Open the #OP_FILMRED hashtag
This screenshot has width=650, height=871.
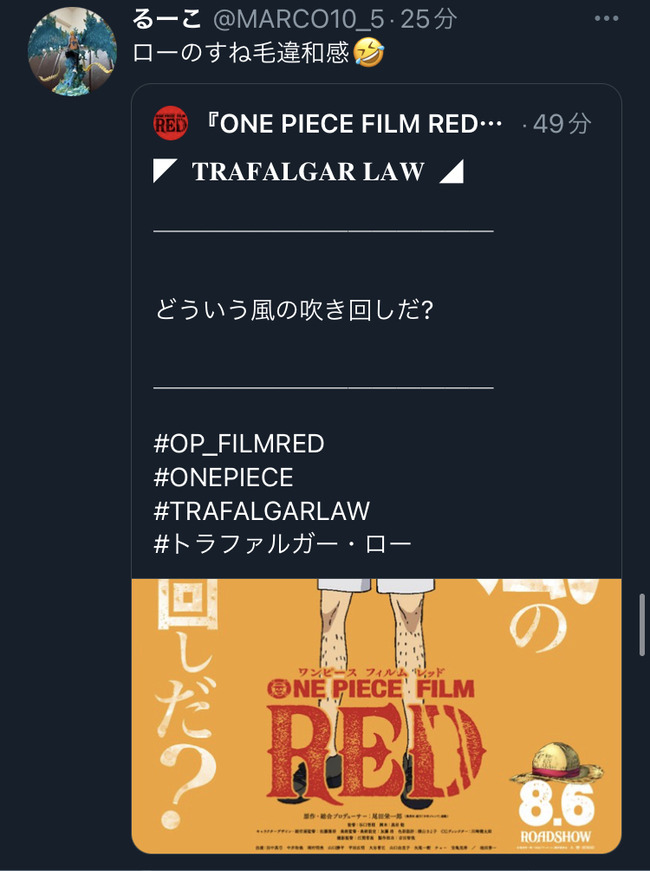click(x=239, y=444)
